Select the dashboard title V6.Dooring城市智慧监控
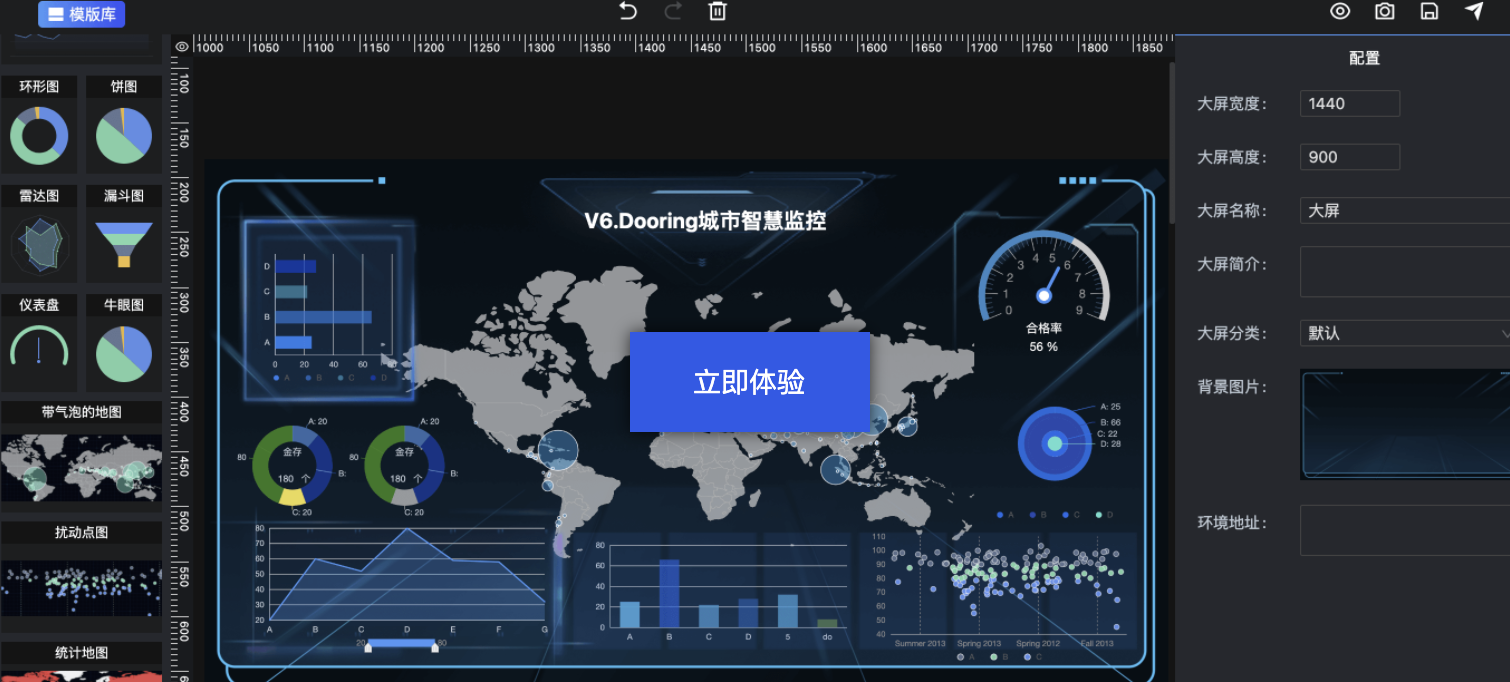Viewport: 1510px width, 682px height. [705, 221]
